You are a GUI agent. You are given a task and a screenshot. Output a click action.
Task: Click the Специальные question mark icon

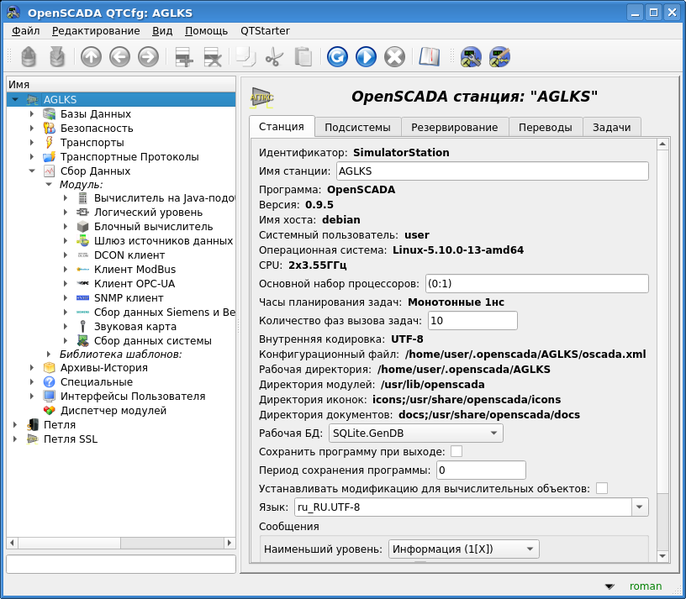pos(49,382)
